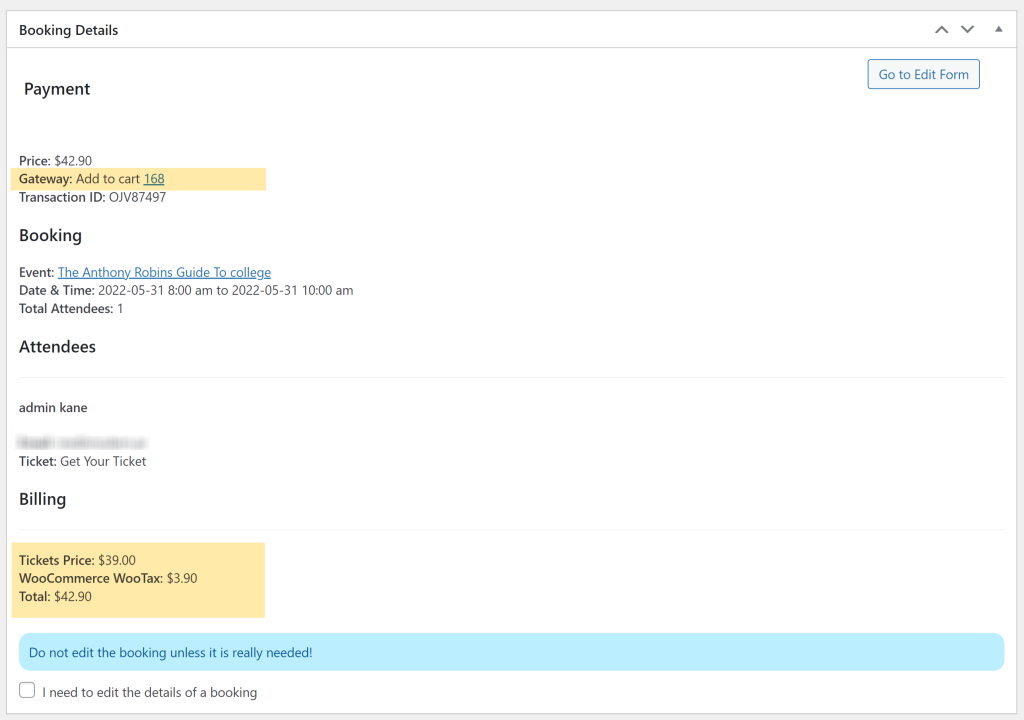Select the Transaction ID value OJV87497
This screenshot has height=720, width=1024.
(x=135, y=197)
